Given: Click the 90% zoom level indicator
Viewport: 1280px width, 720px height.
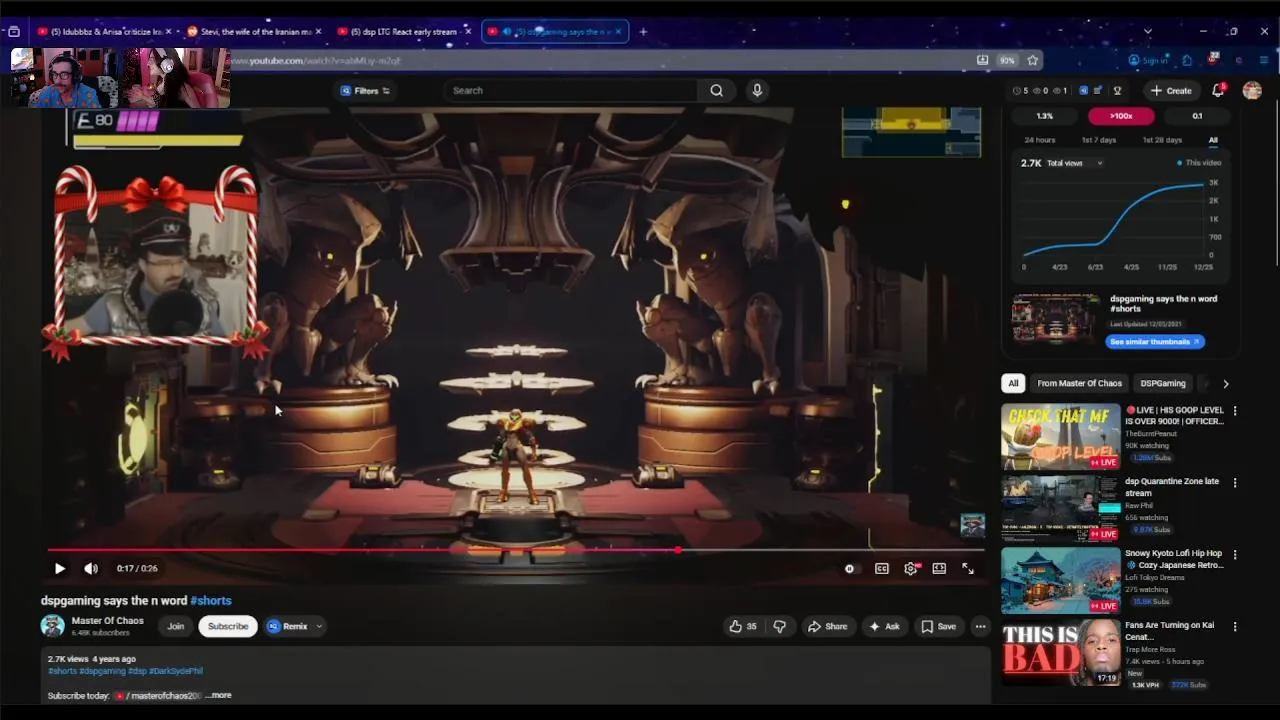Looking at the screenshot, I should (1007, 60).
